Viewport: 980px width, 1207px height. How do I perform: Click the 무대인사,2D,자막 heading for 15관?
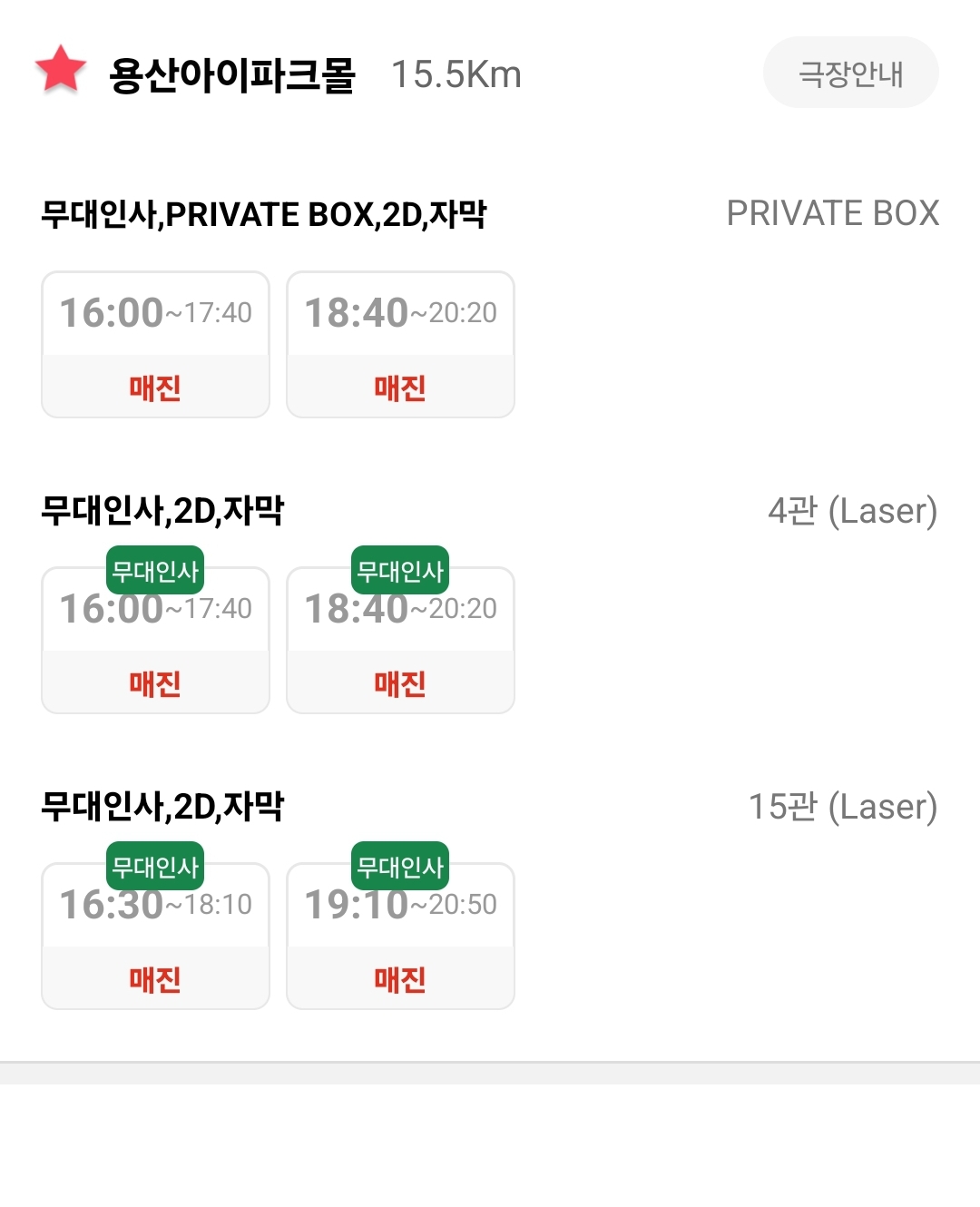162,806
